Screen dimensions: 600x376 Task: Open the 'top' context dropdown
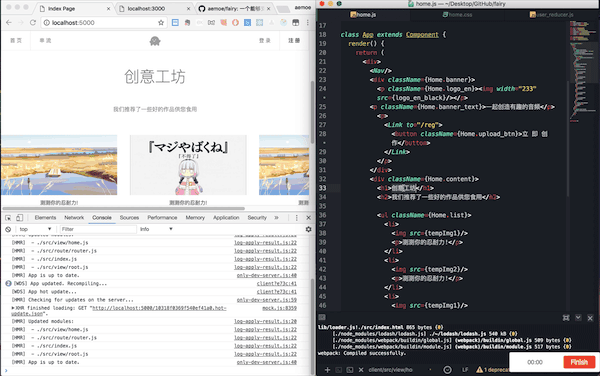click(35, 229)
